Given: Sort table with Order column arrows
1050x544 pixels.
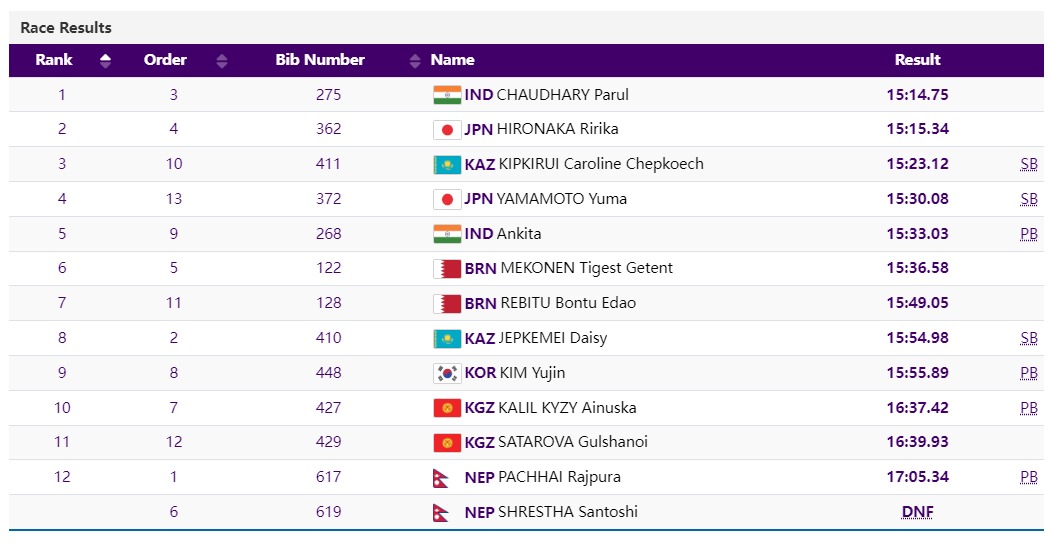Looking at the screenshot, I should [x=222, y=61].
